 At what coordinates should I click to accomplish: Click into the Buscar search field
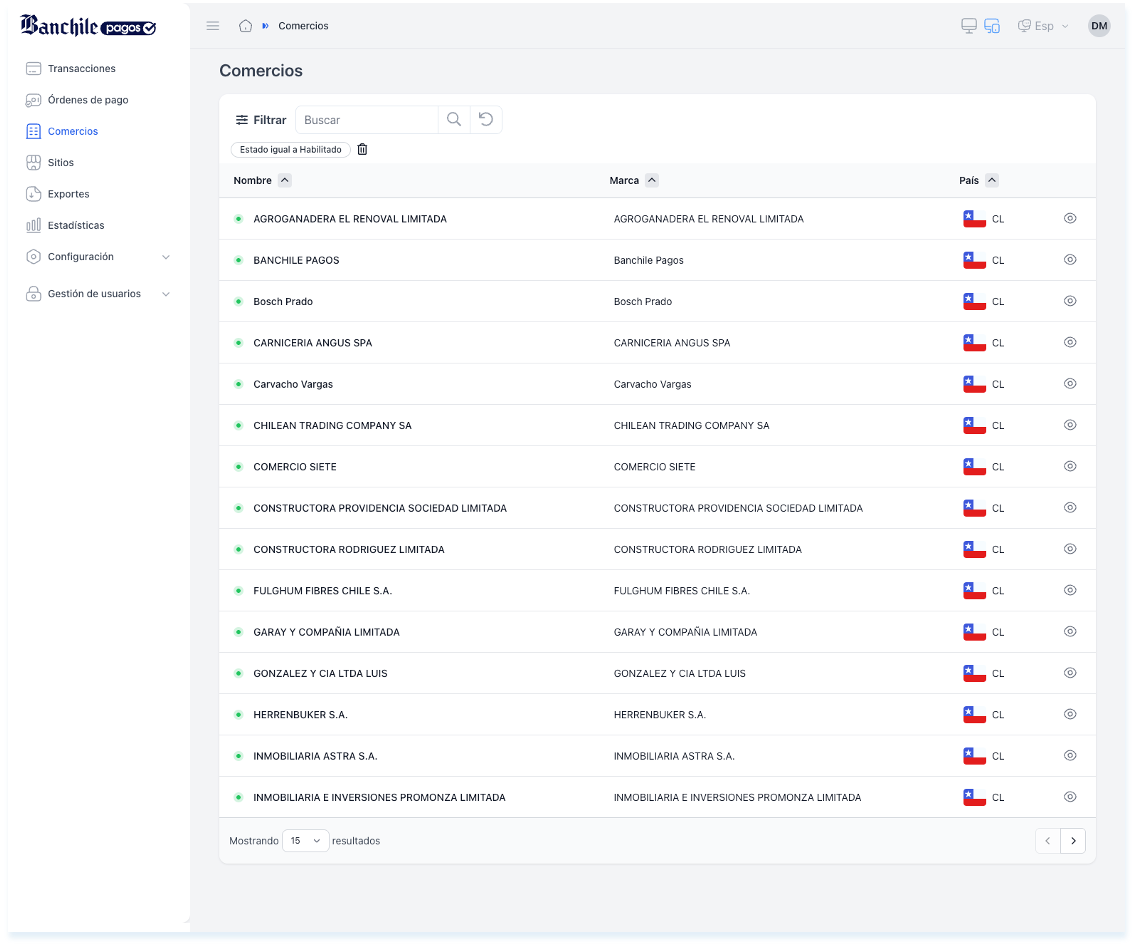point(367,120)
